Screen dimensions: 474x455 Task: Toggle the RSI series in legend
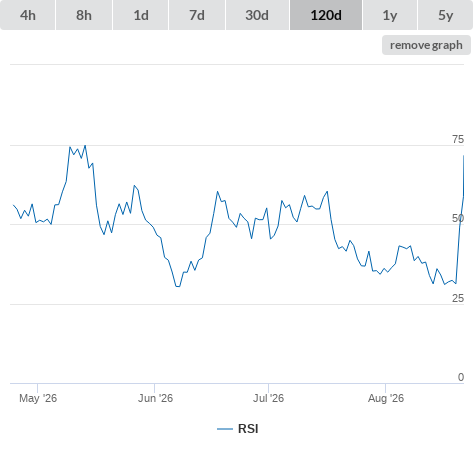(248, 429)
